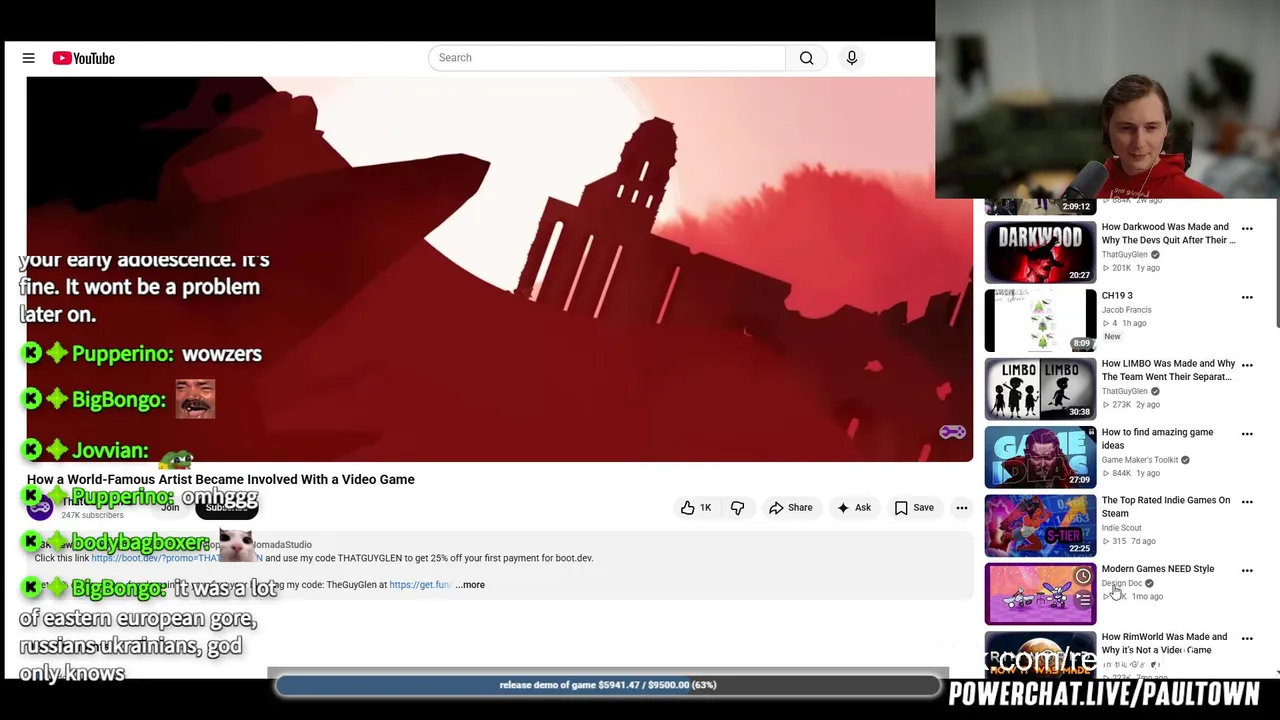Go to YouTube home via logo
The image size is (1280, 720).
(84, 58)
